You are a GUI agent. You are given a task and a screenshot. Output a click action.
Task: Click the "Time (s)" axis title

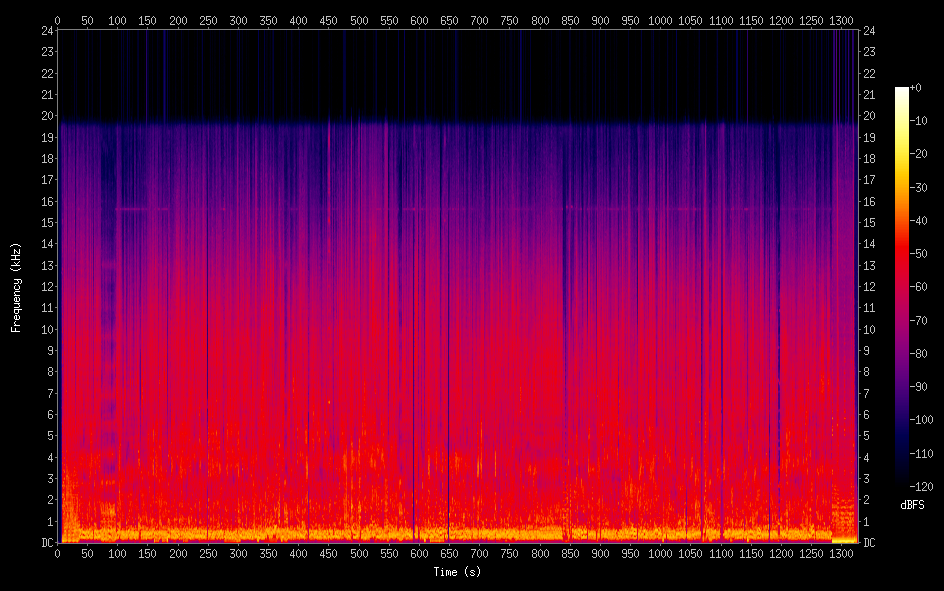[458, 572]
